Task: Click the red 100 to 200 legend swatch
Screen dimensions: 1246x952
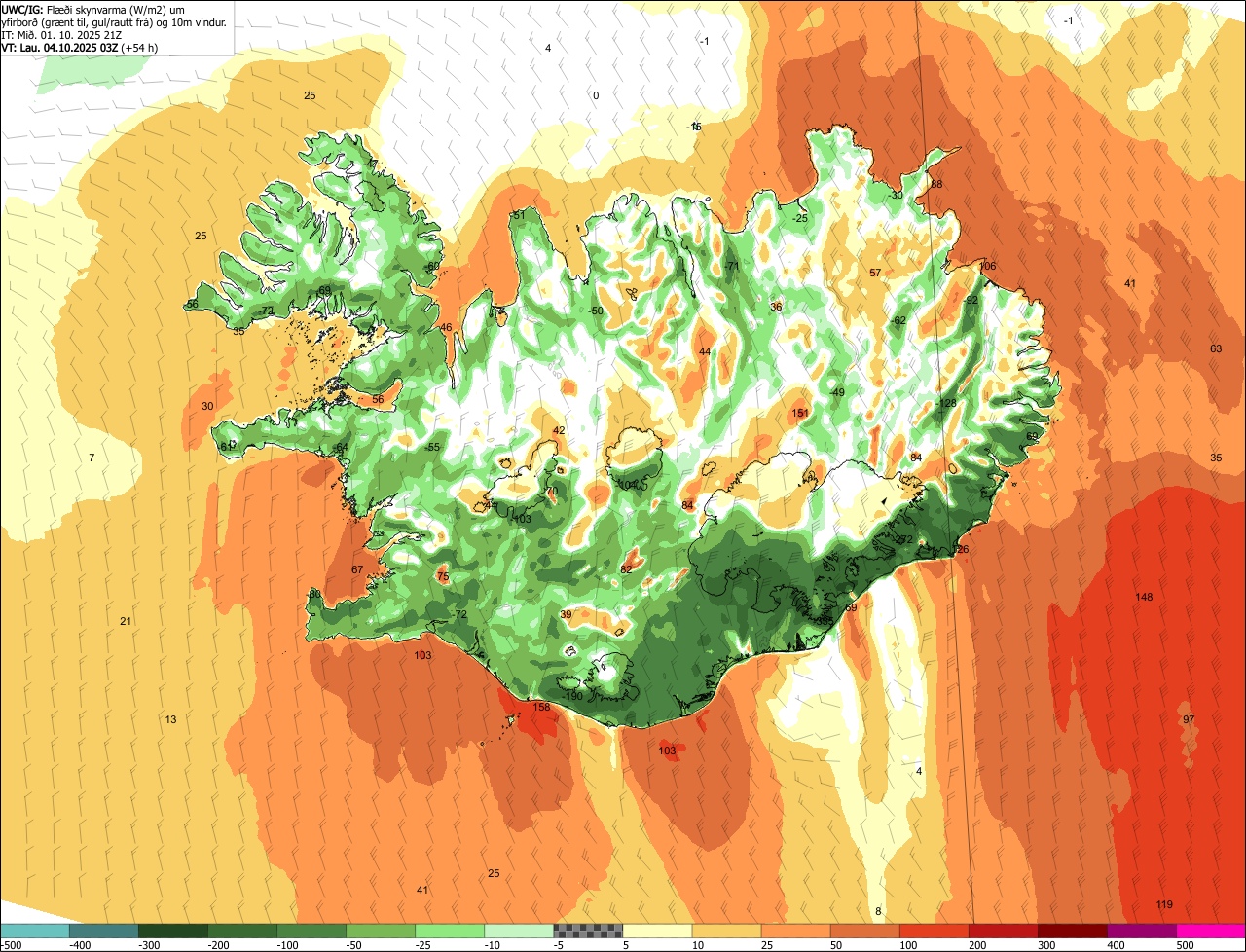Action: pos(933,931)
